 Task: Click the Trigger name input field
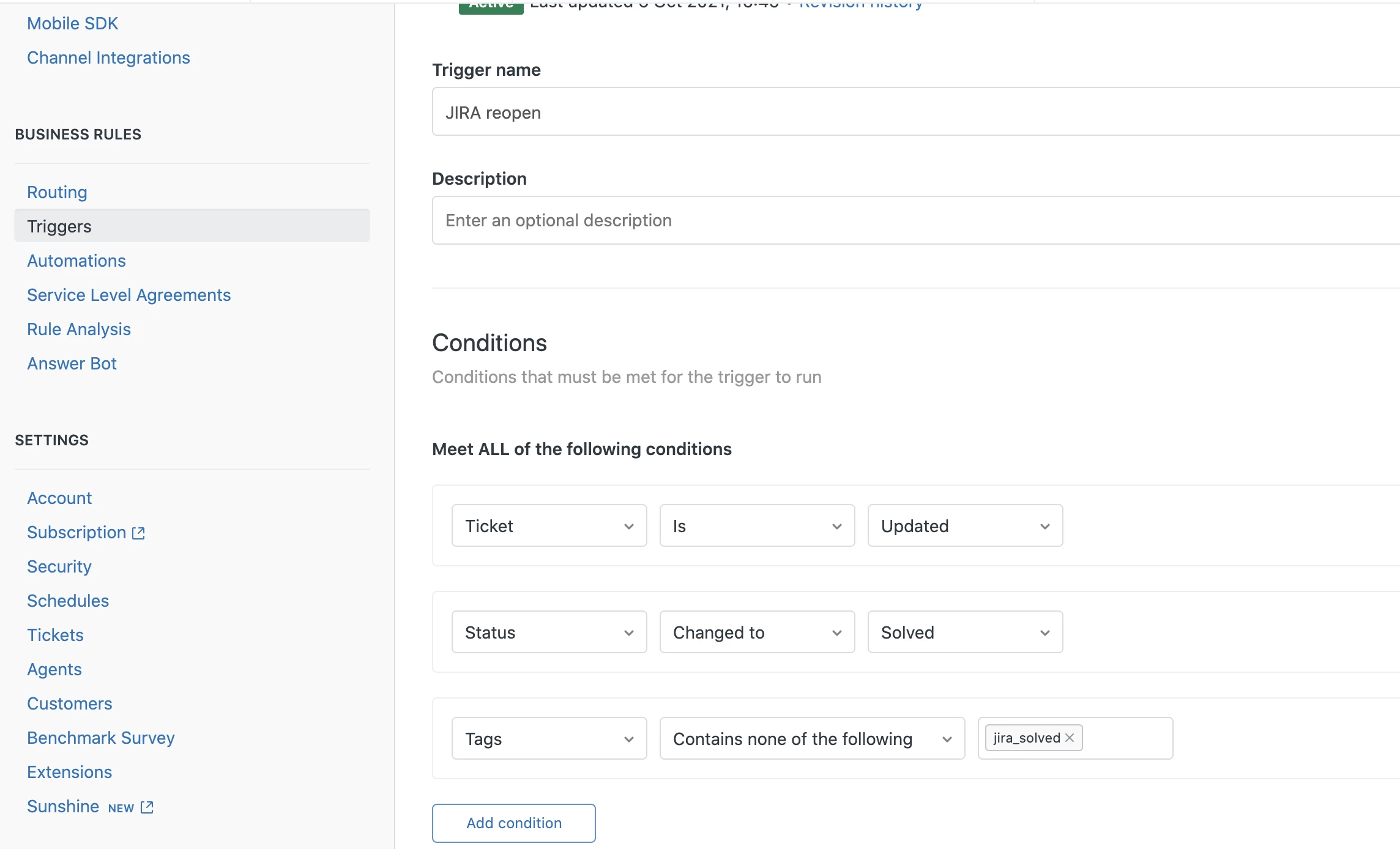857,113
